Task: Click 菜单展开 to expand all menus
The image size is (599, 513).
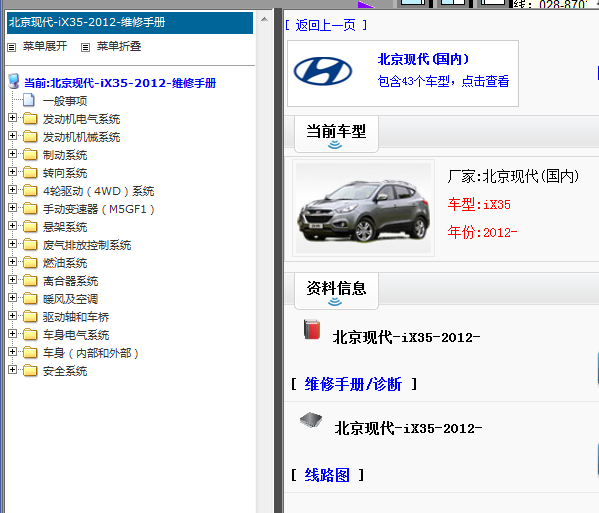Action: click(45, 46)
